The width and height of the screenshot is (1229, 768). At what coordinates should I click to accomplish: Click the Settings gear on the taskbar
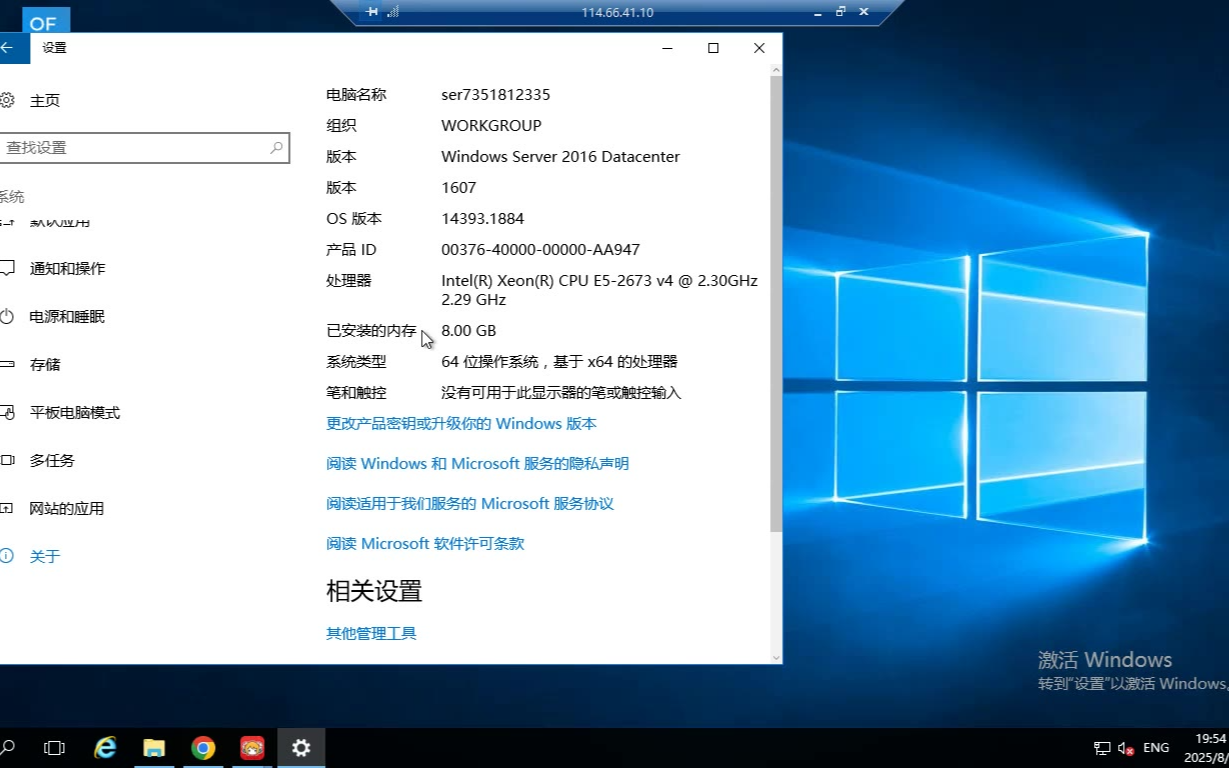[301, 747]
